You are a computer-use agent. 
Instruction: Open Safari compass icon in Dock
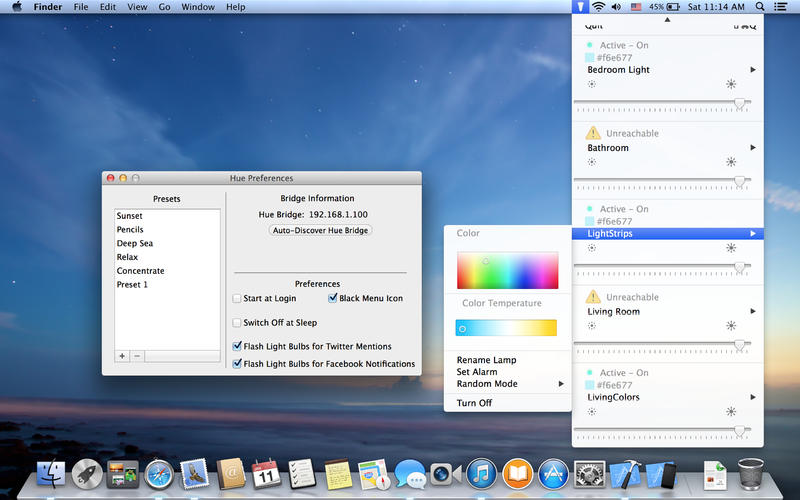pyautogui.click(x=159, y=474)
